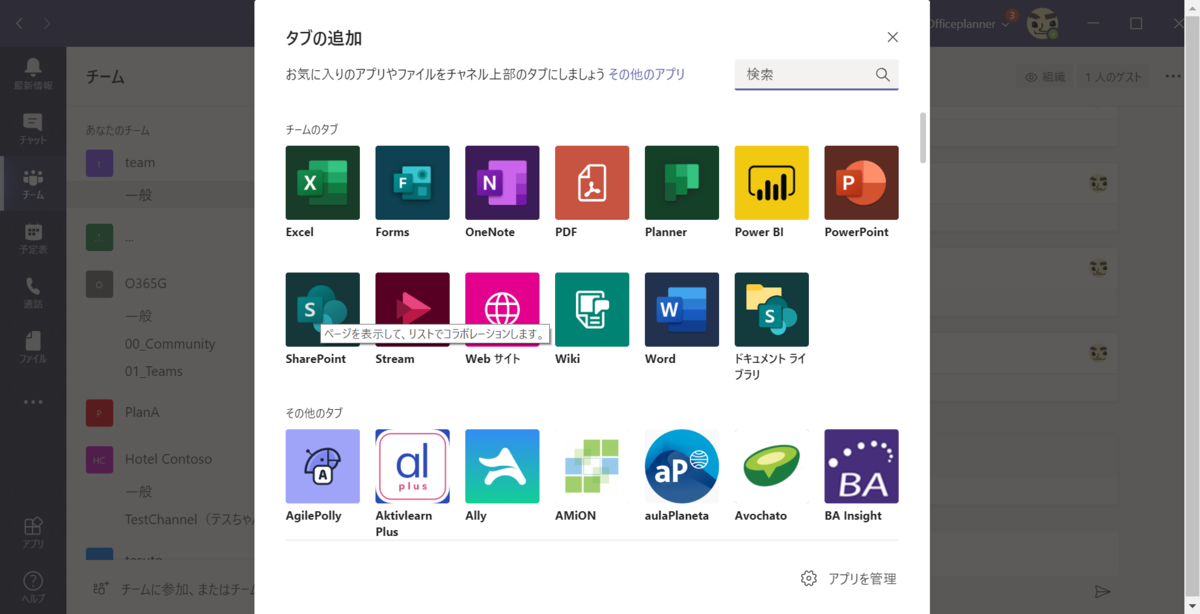The height and width of the screenshot is (614, 1200).
Task: Choose the Aktivlearn Plus app tile
Action: coord(412,467)
